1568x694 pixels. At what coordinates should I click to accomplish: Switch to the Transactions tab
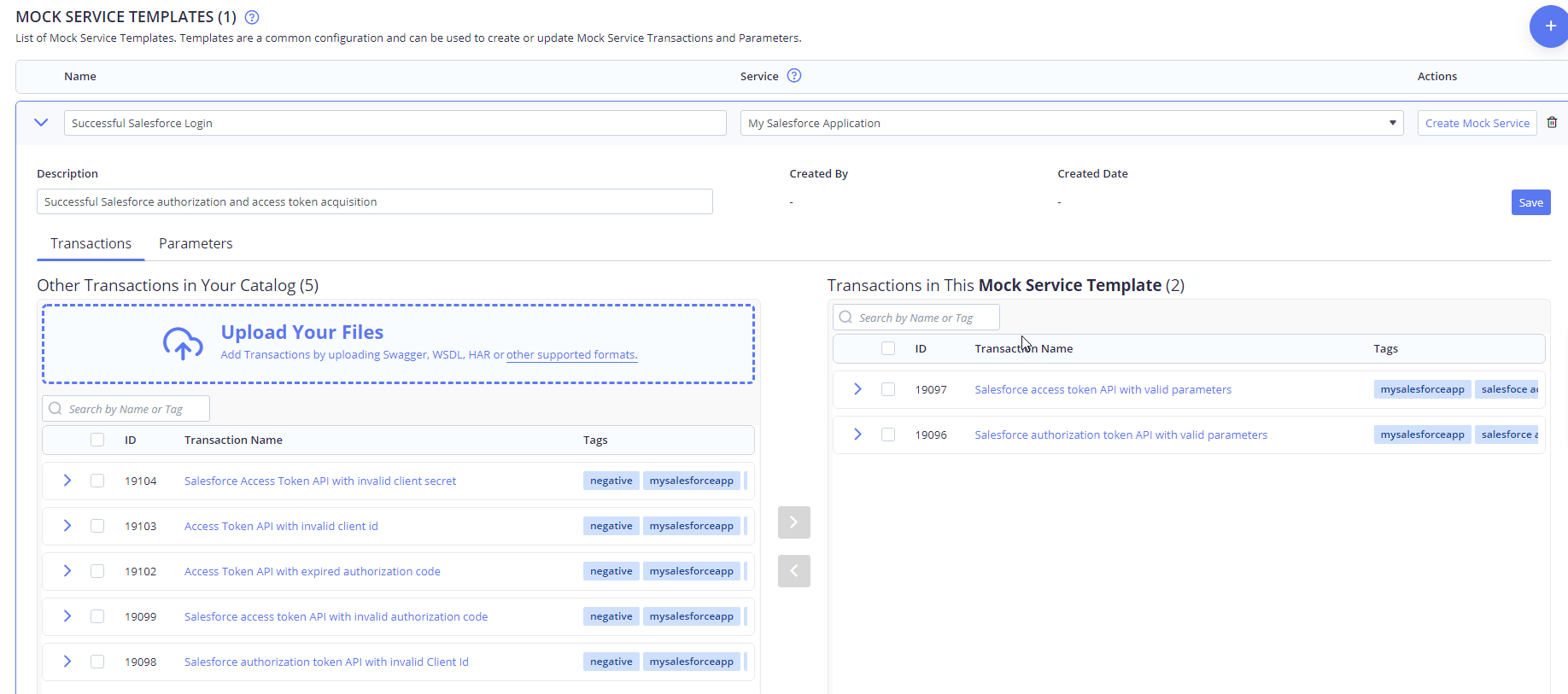(91, 243)
